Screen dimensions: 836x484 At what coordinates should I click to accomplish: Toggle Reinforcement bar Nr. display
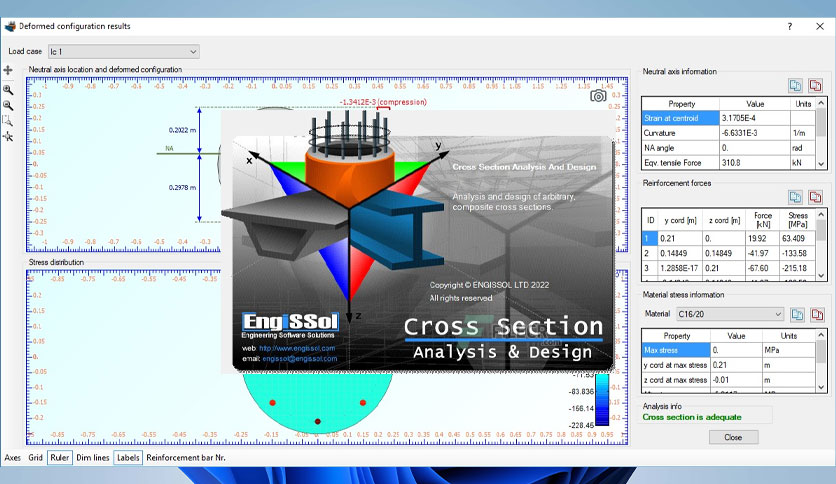tap(186, 457)
